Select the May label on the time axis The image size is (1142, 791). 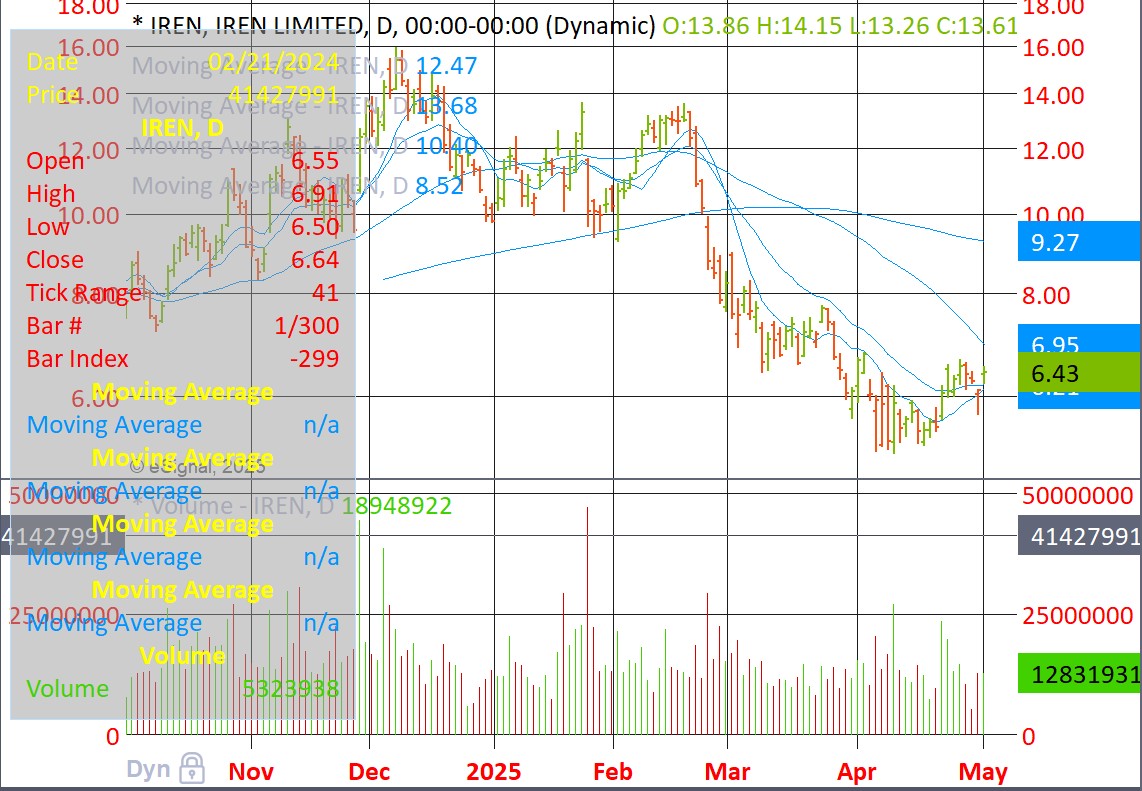[983, 771]
